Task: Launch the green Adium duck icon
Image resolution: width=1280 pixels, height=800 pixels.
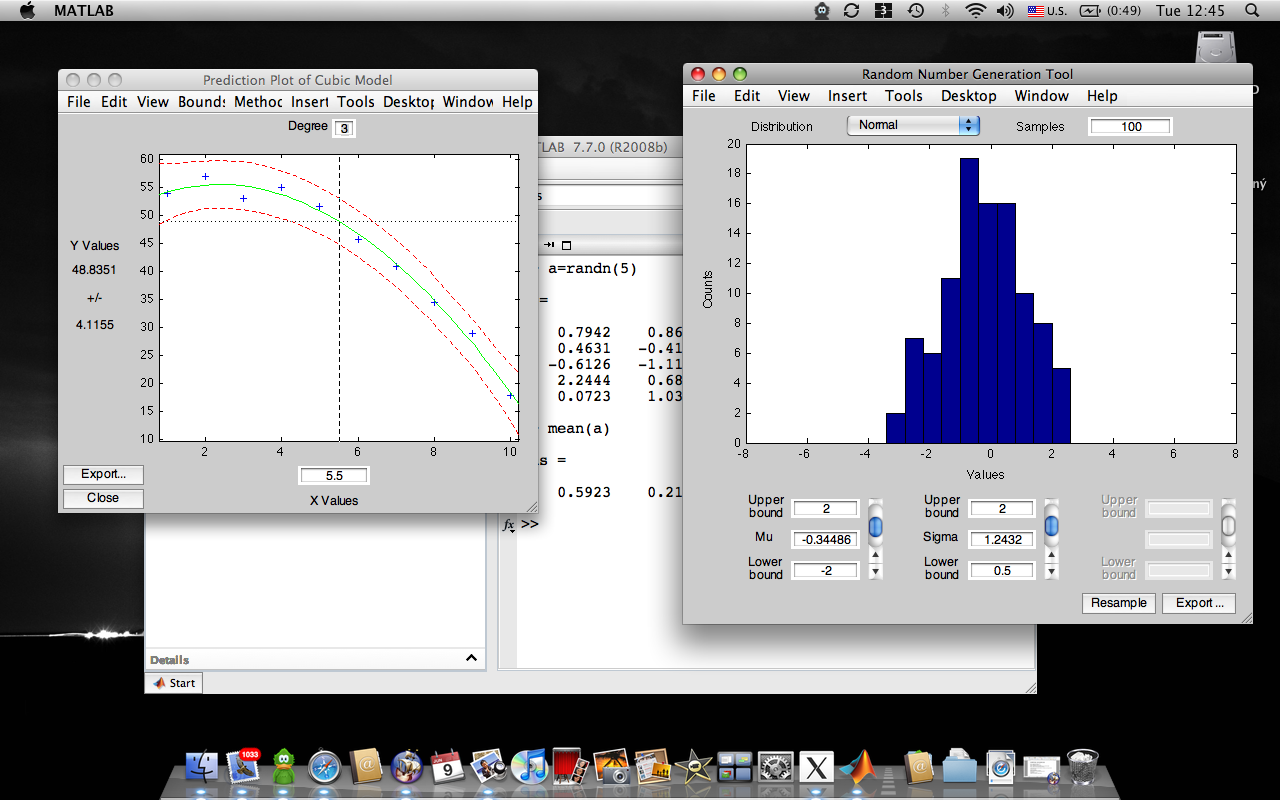Action: pos(285,767)
